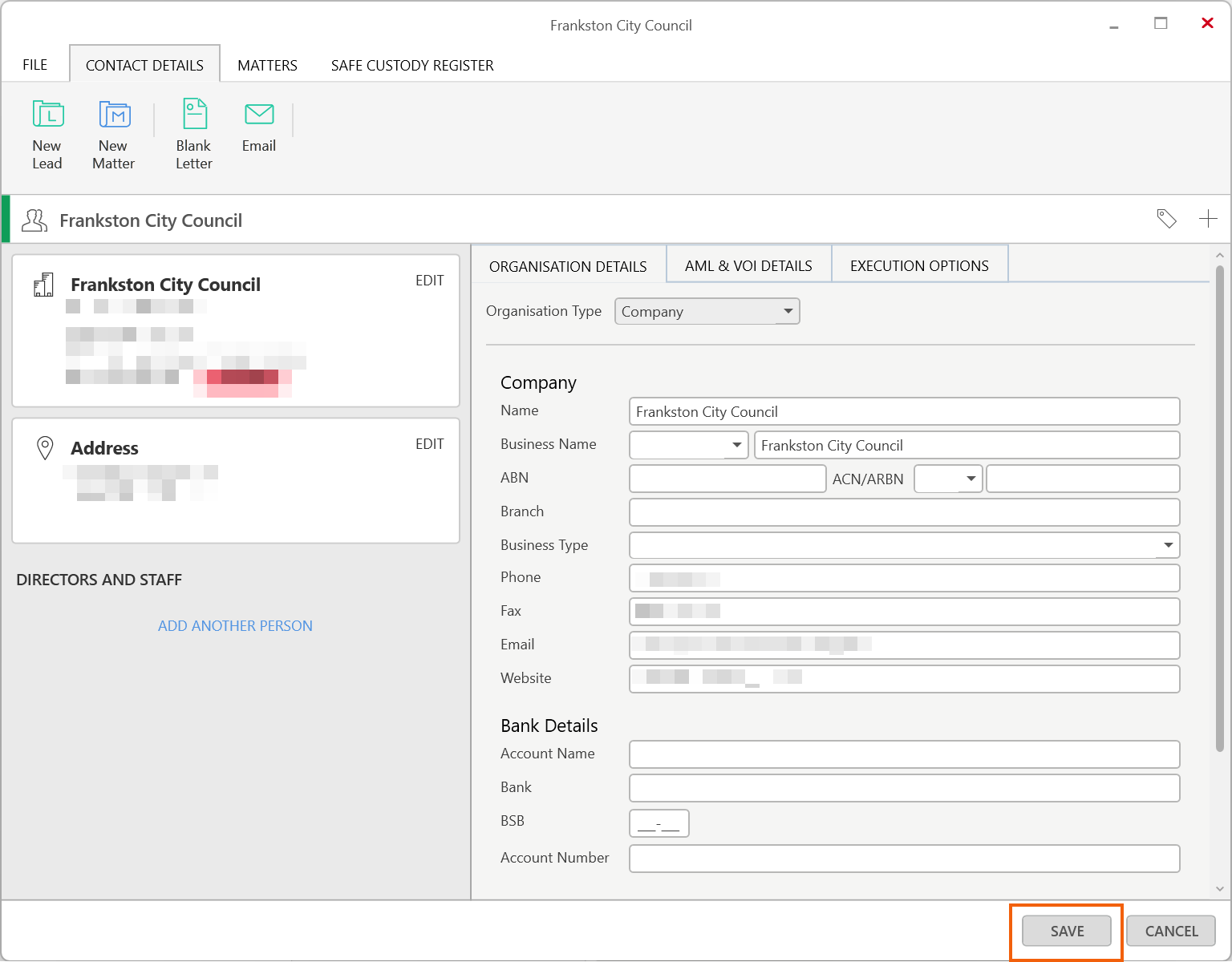Click the tag icon in header
This screenshot has height=962, width=1232.
coord(1166,219)
